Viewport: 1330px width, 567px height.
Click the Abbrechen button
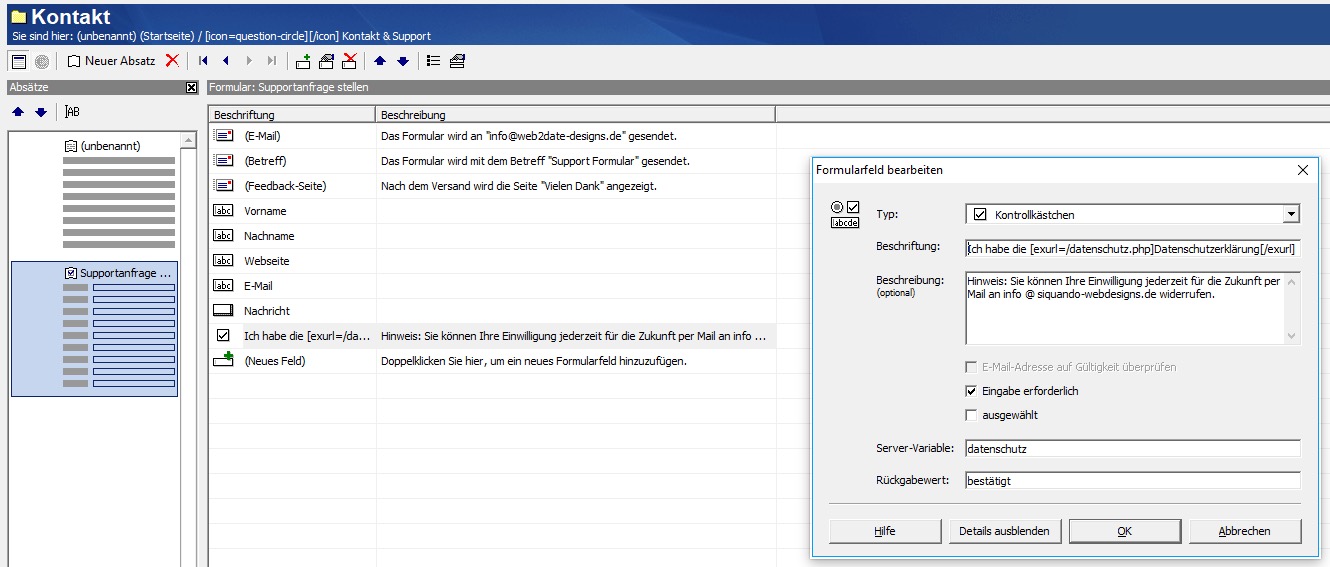click(x=1245, y=531)
